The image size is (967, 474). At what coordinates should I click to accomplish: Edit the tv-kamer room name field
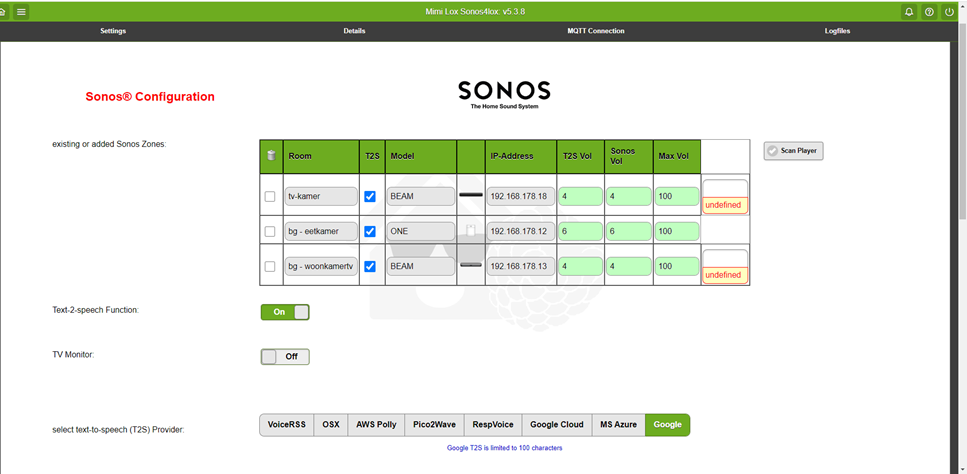point(321,197)
